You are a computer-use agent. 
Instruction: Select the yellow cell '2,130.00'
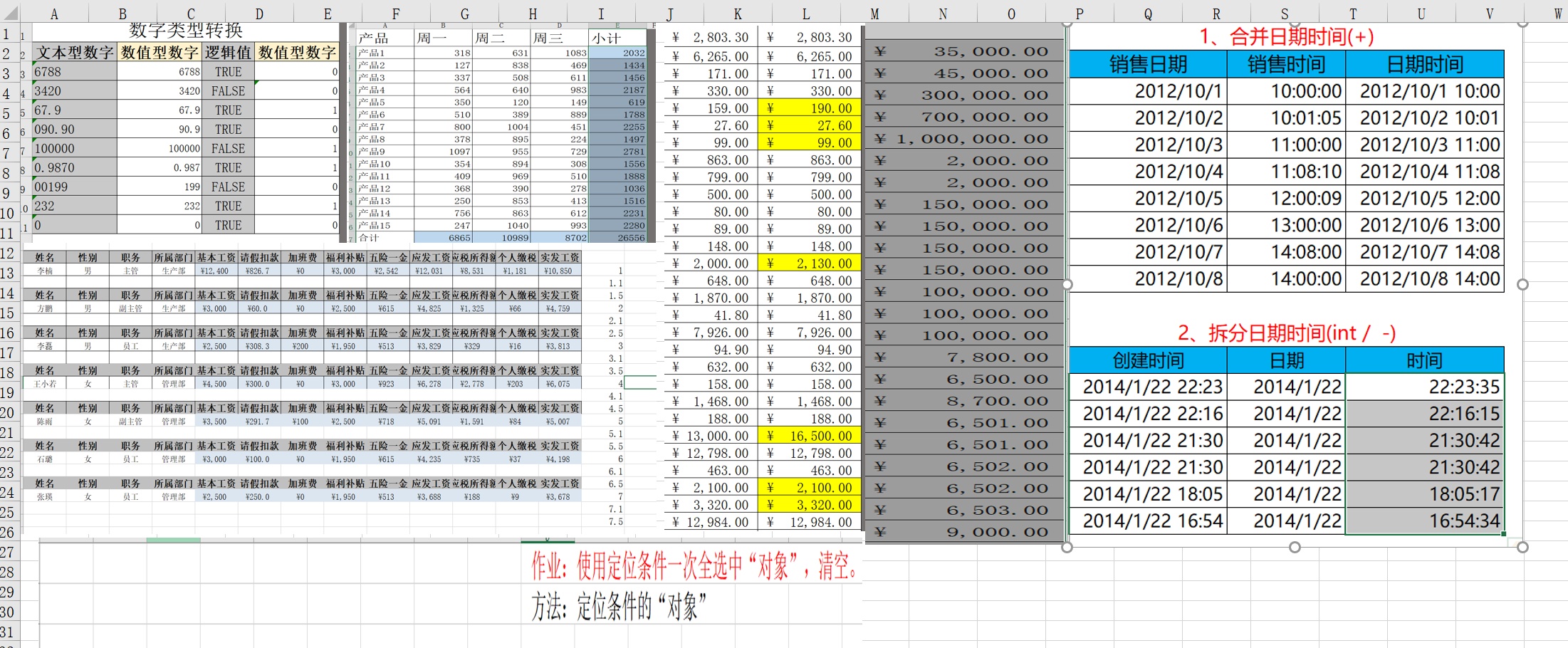click(x=810, y=263)
